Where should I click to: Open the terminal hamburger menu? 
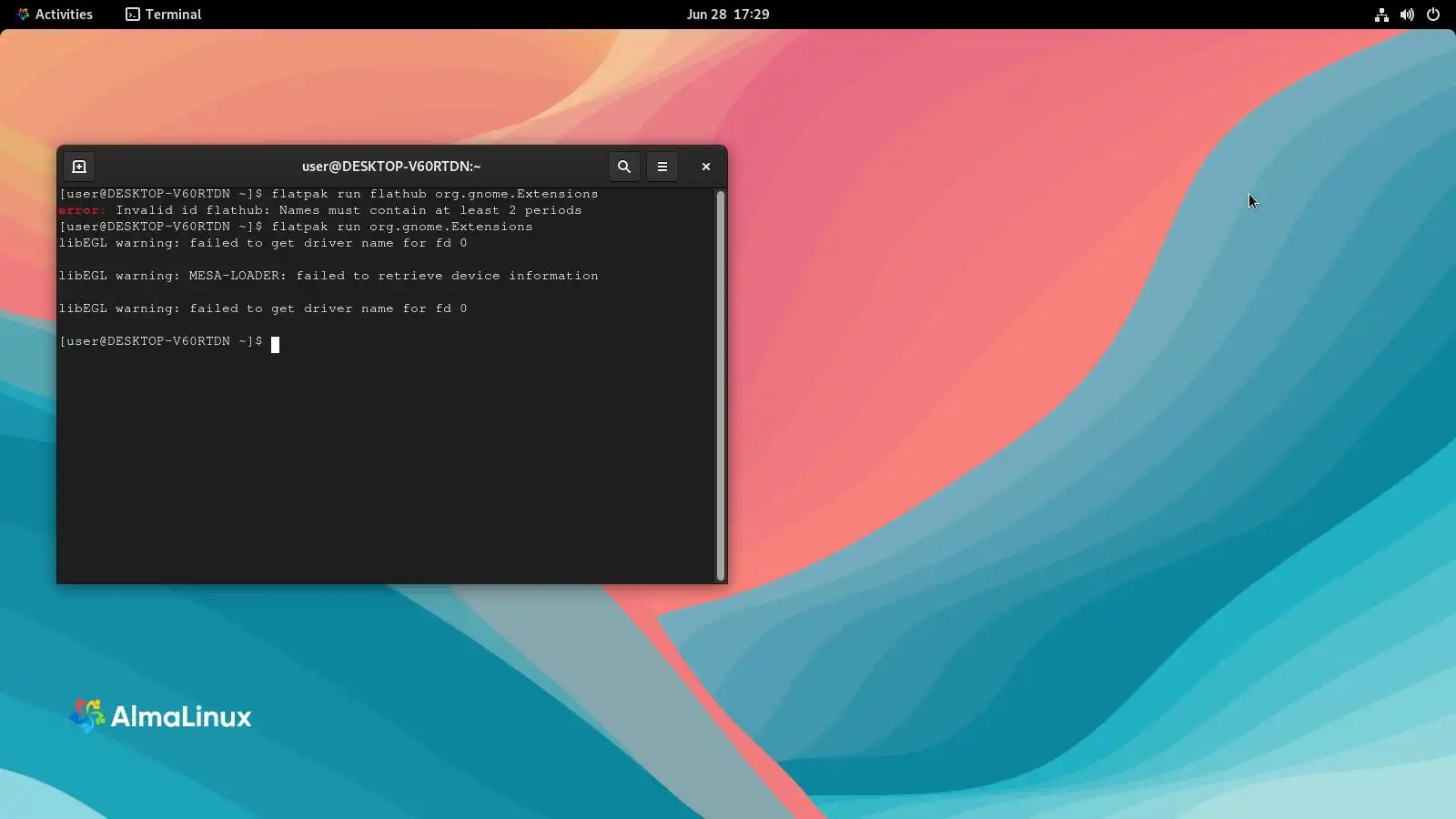(662, 167)
